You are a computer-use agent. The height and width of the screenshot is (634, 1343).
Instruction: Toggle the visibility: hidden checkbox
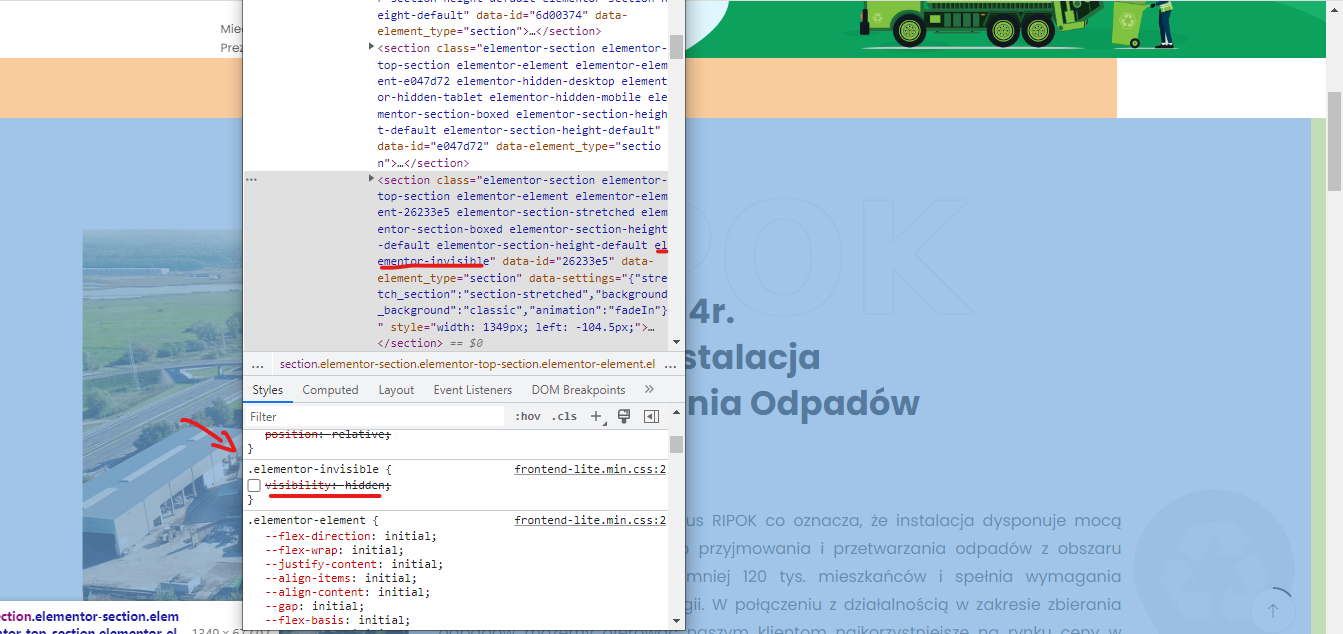pyautogui.click(x=254, y=485)
